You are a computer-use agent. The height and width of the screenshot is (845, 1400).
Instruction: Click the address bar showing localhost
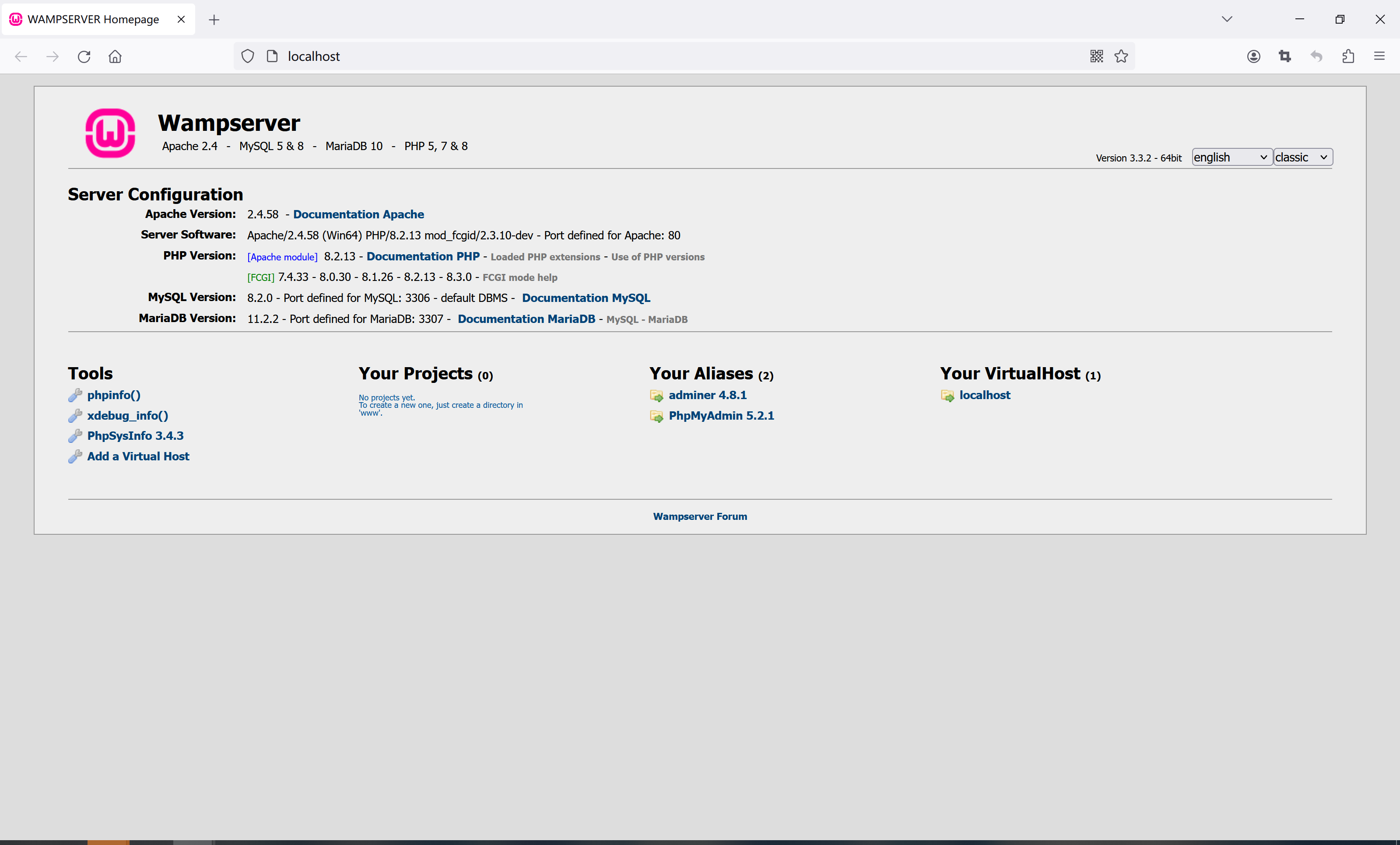pyautogui.click(x=684, y=56)
